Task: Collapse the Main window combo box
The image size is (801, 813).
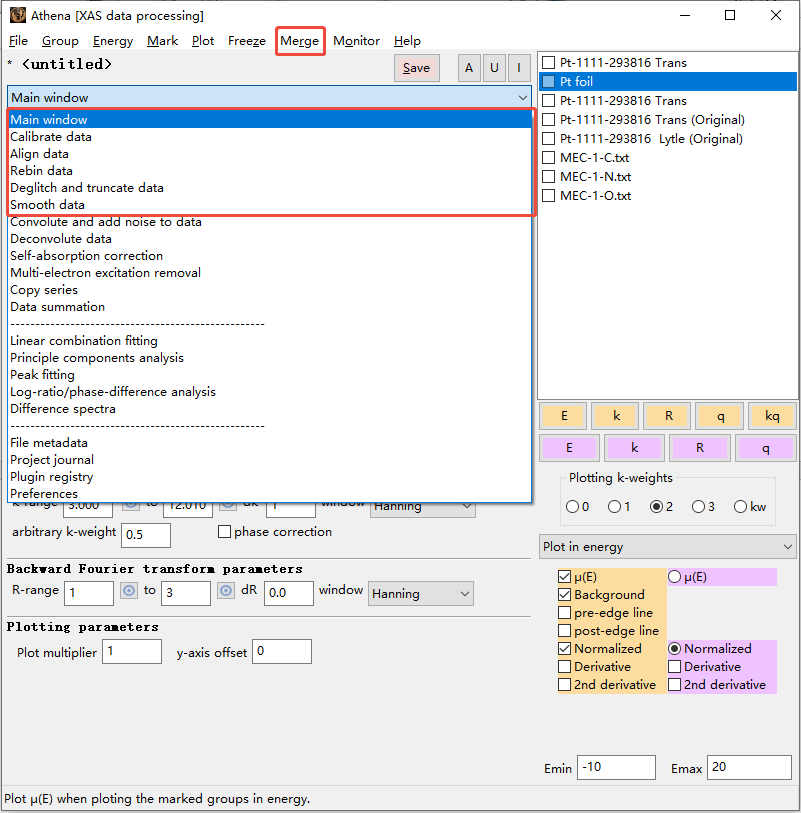Action: (x=523, y=98)
